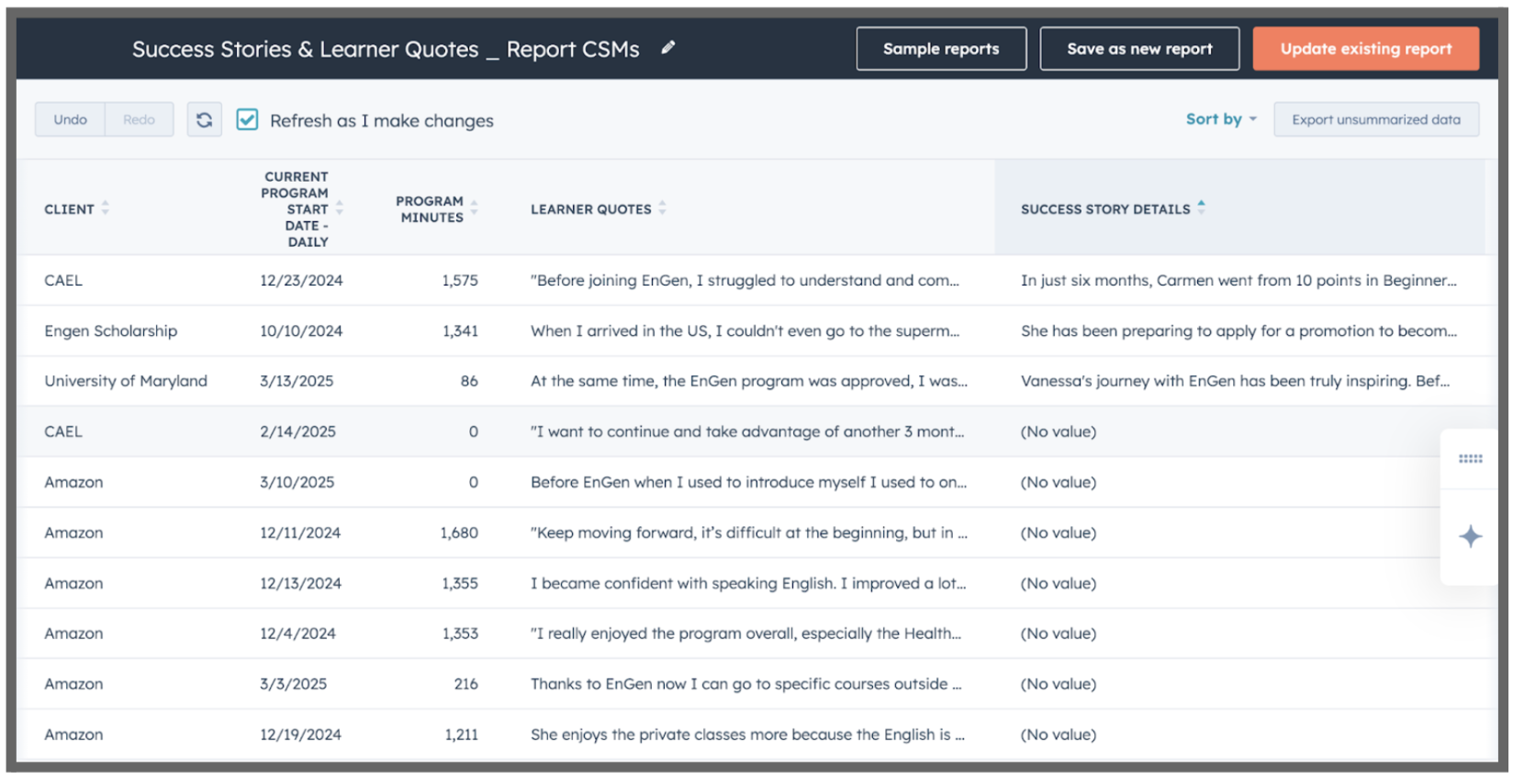The height and width of the screenshot is (784, 1513).
Task: Click Export unsummarized data
Action: (x=1376, y=119)
